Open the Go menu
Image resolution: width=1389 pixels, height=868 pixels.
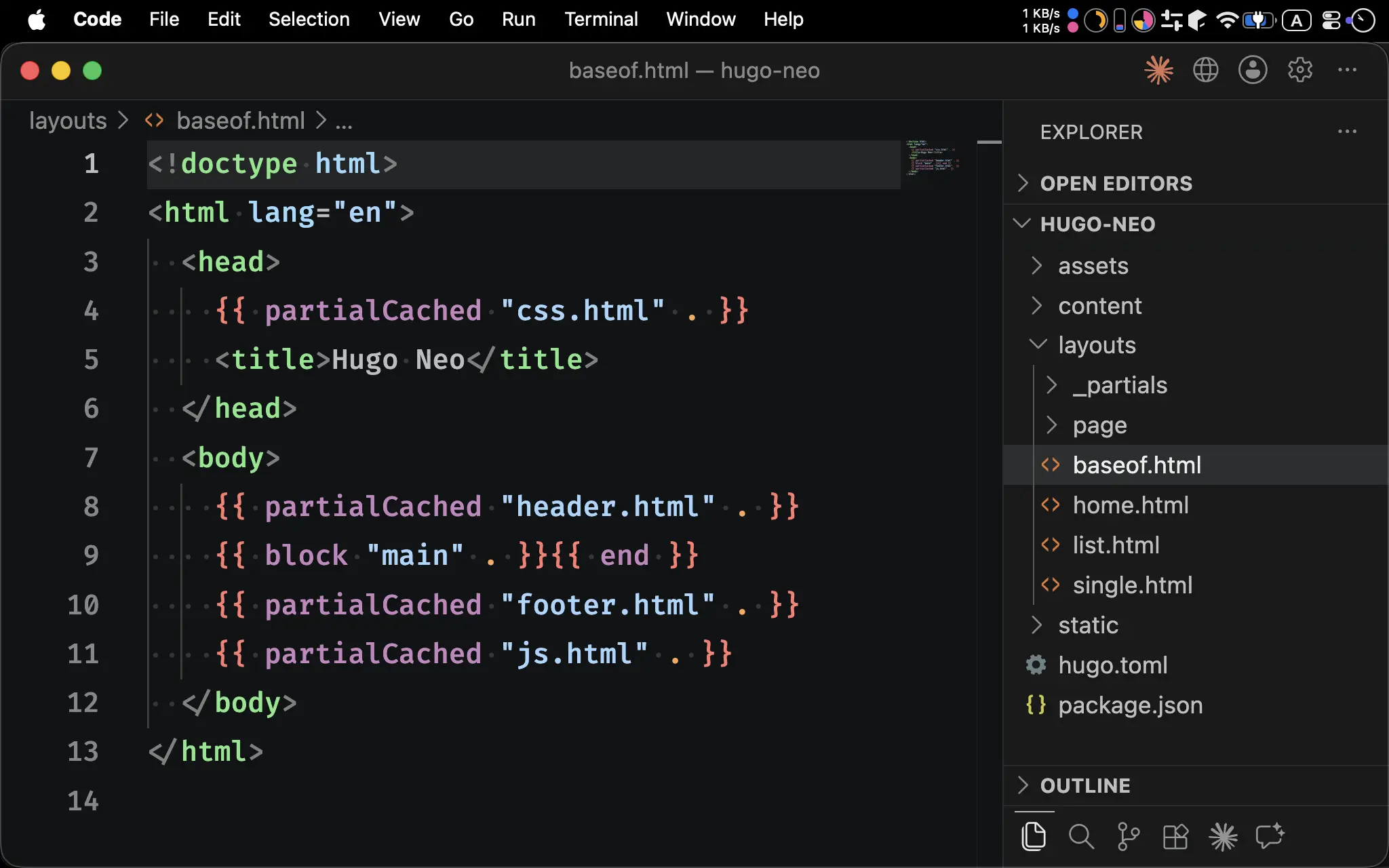[x=461, y=19]
